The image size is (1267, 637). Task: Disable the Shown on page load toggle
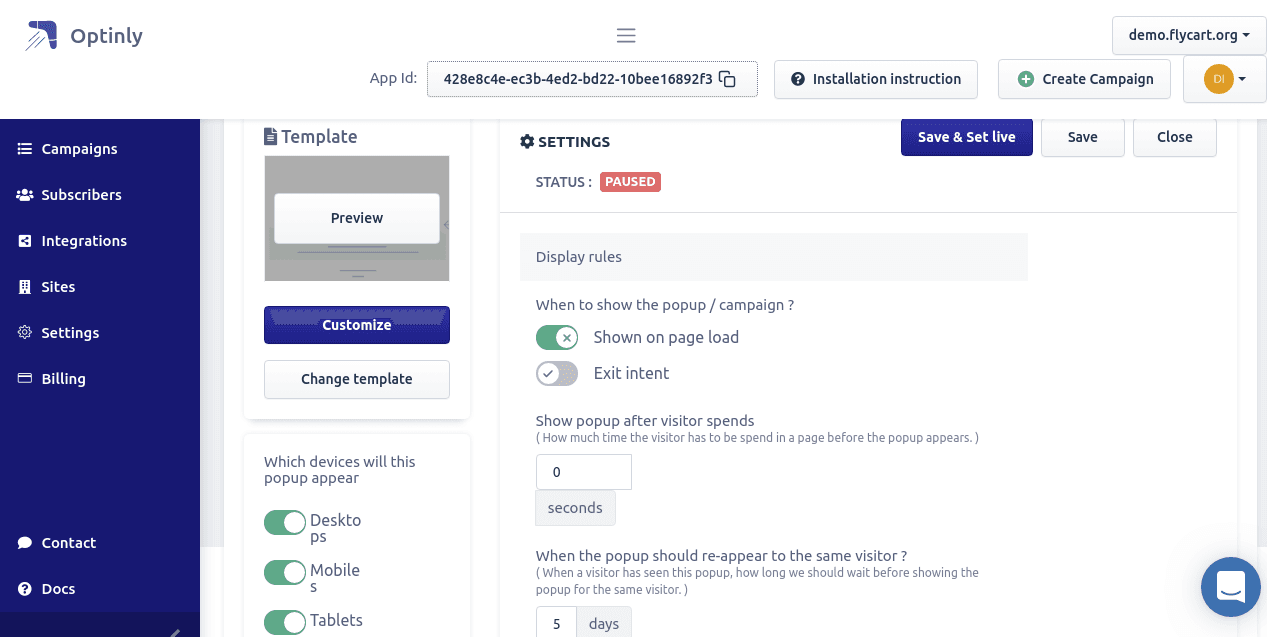[557, 338]
